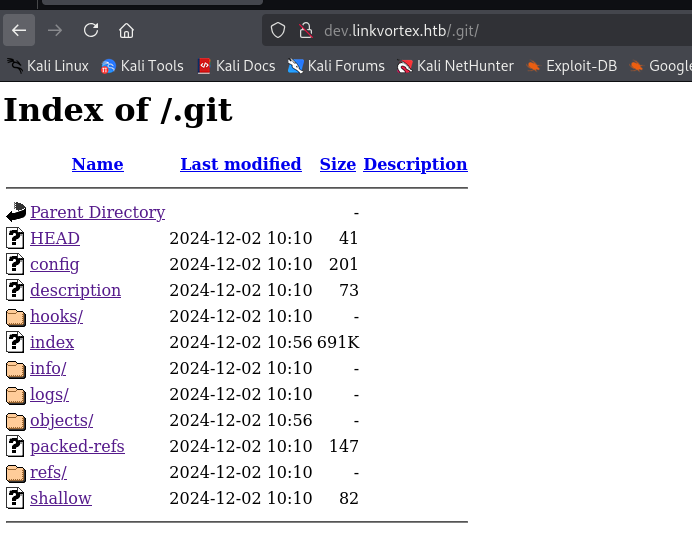The width and height of the screenshot is (692, 557).
Task: Open the Kali NetHunter bookmark
Action: coord(455,66)
